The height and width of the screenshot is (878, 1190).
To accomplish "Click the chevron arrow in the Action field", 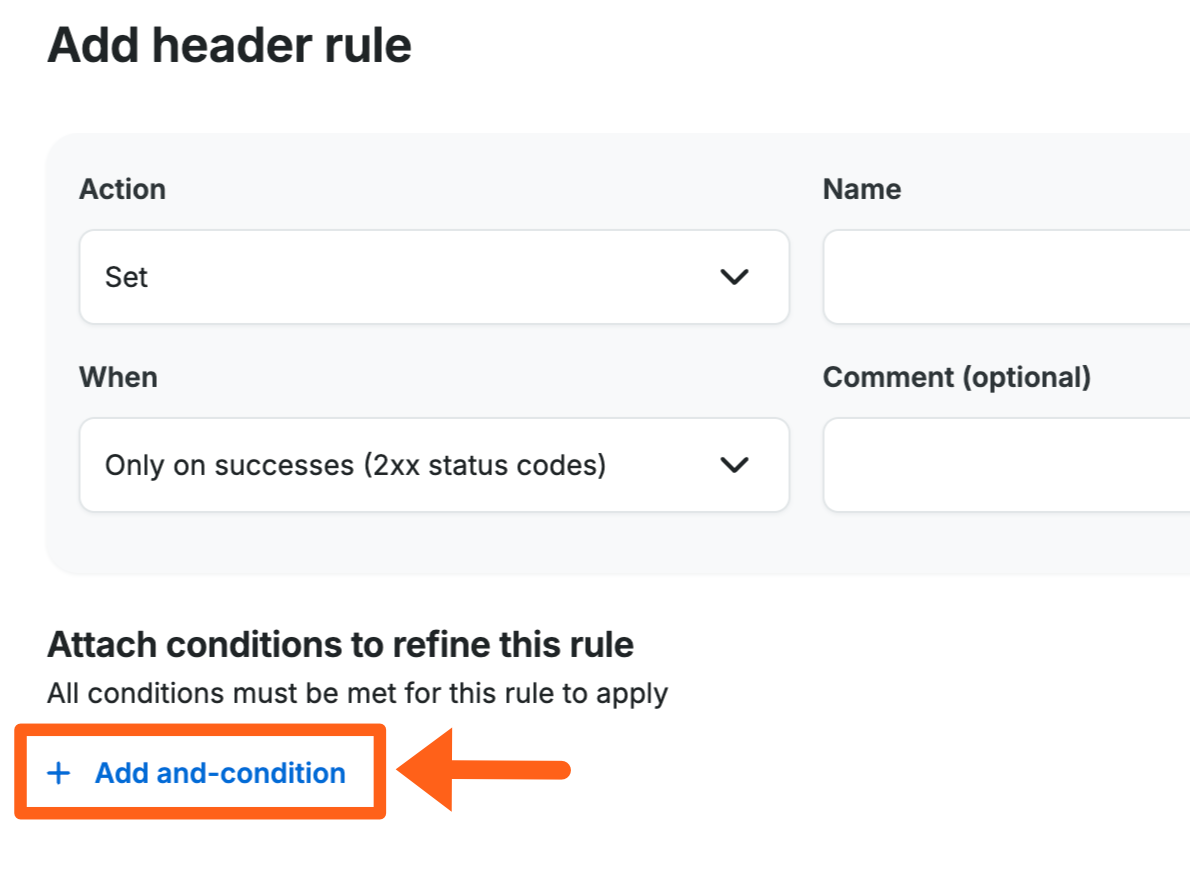I will tap(734, 277).
